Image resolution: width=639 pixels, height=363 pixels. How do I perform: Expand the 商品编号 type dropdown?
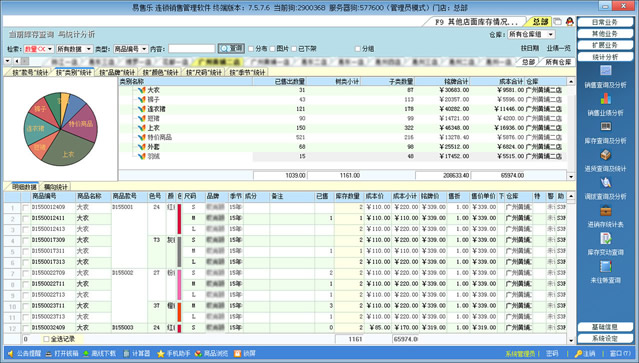click(130, 49)
